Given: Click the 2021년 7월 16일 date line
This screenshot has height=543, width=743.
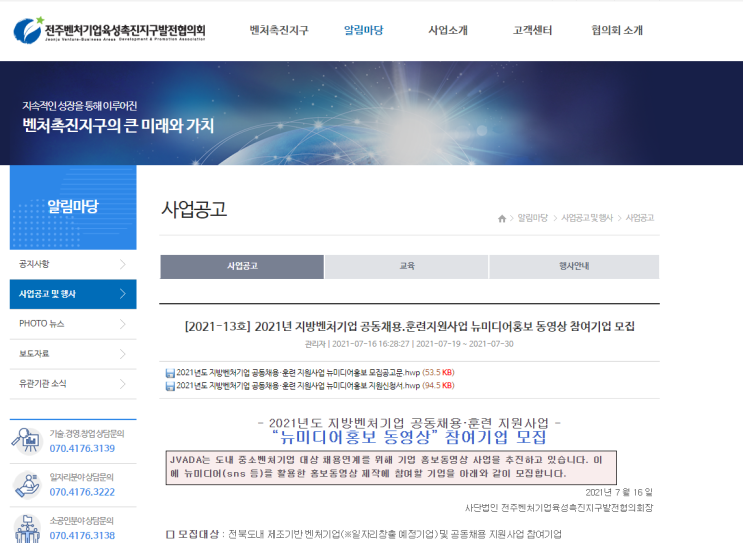Looking at the screenshot, I should [x=619, y=493].
